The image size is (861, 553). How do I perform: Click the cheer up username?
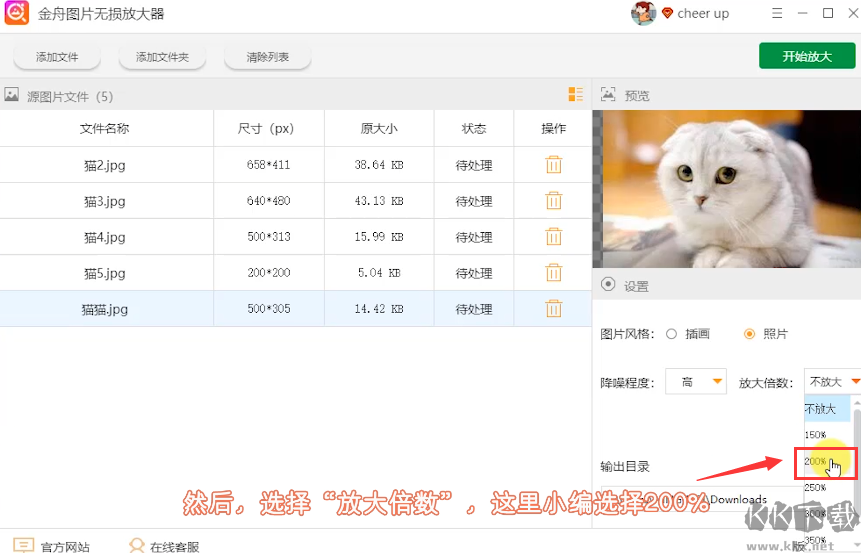point(703,14)
